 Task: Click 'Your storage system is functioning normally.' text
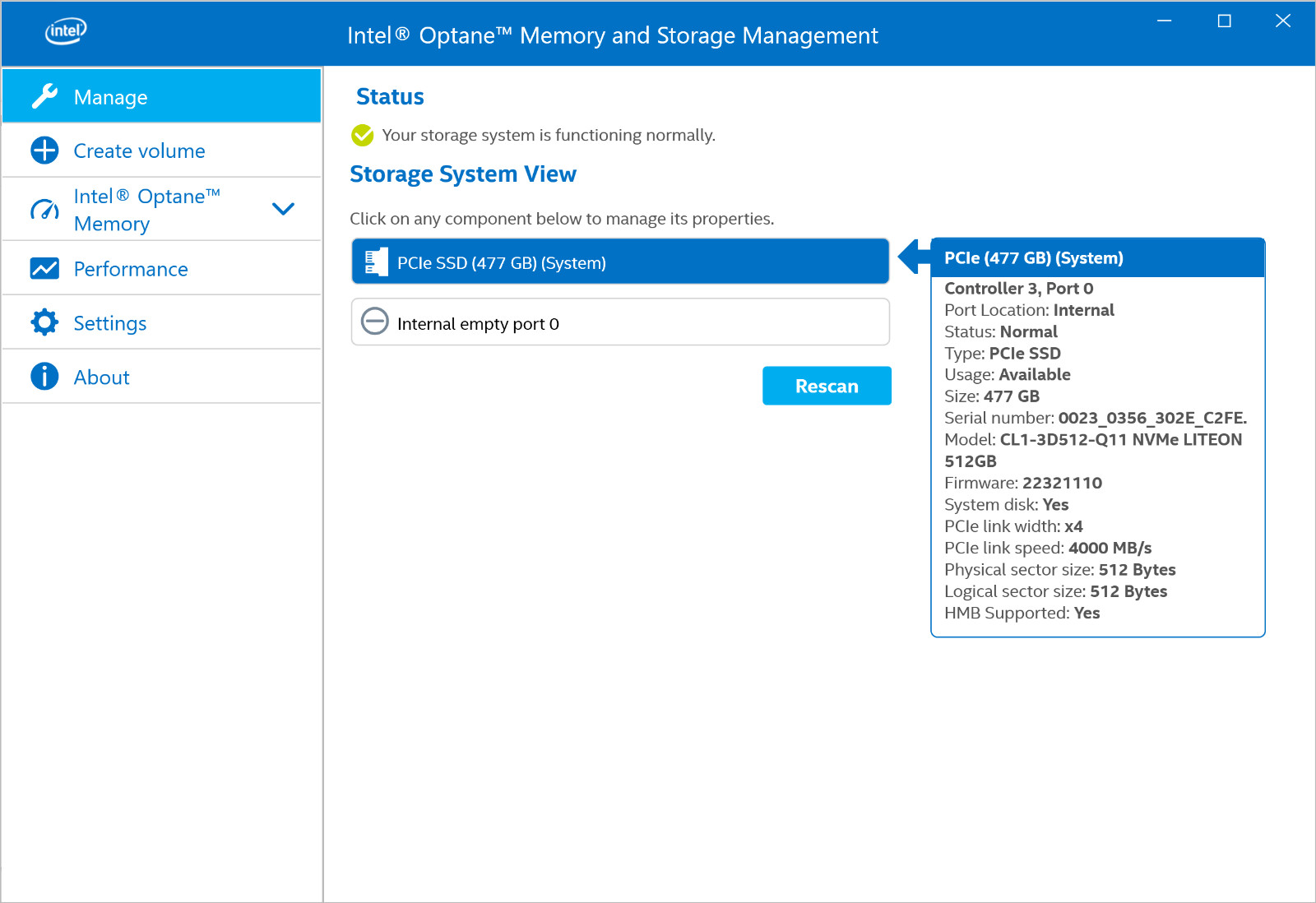(549, 135)
